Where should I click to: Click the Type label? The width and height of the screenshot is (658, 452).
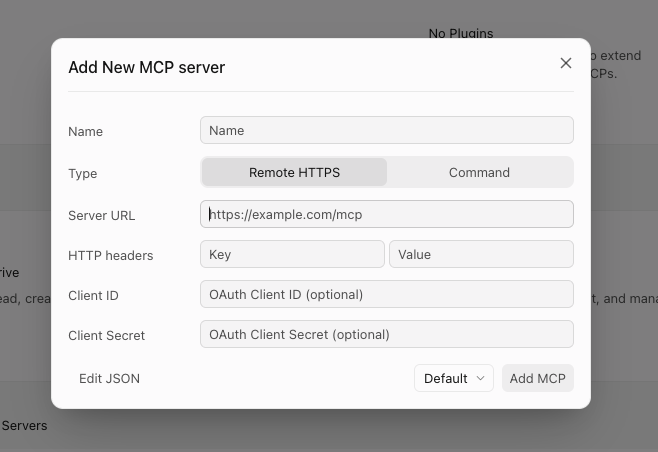83,173
